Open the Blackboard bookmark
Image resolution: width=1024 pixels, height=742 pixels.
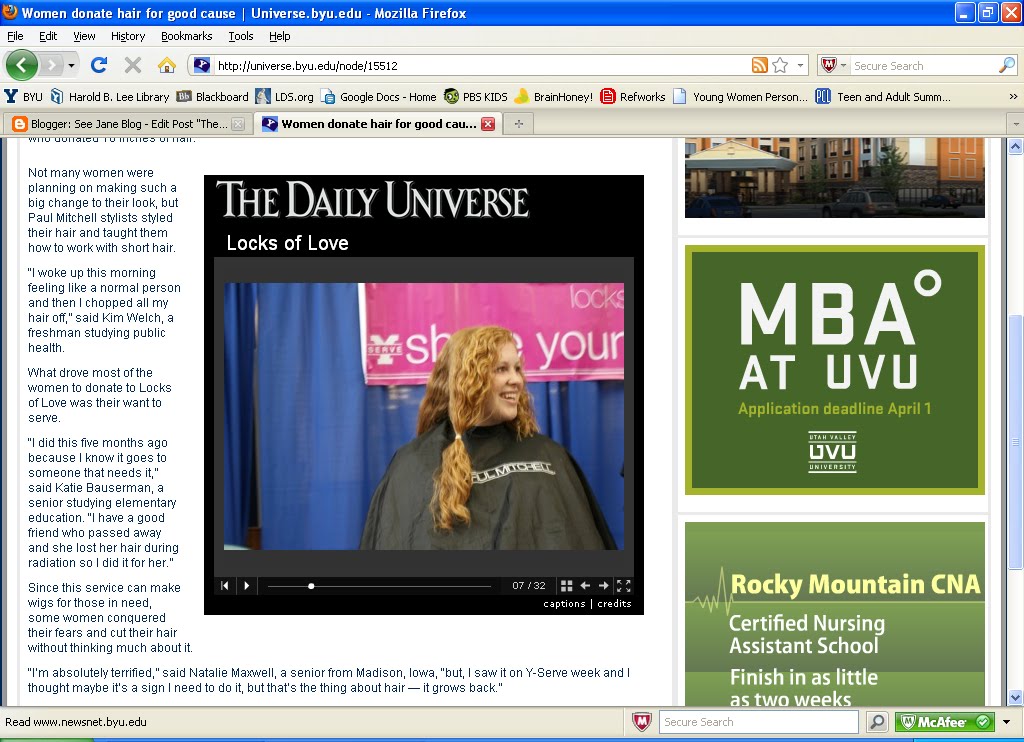coord(212,97)
